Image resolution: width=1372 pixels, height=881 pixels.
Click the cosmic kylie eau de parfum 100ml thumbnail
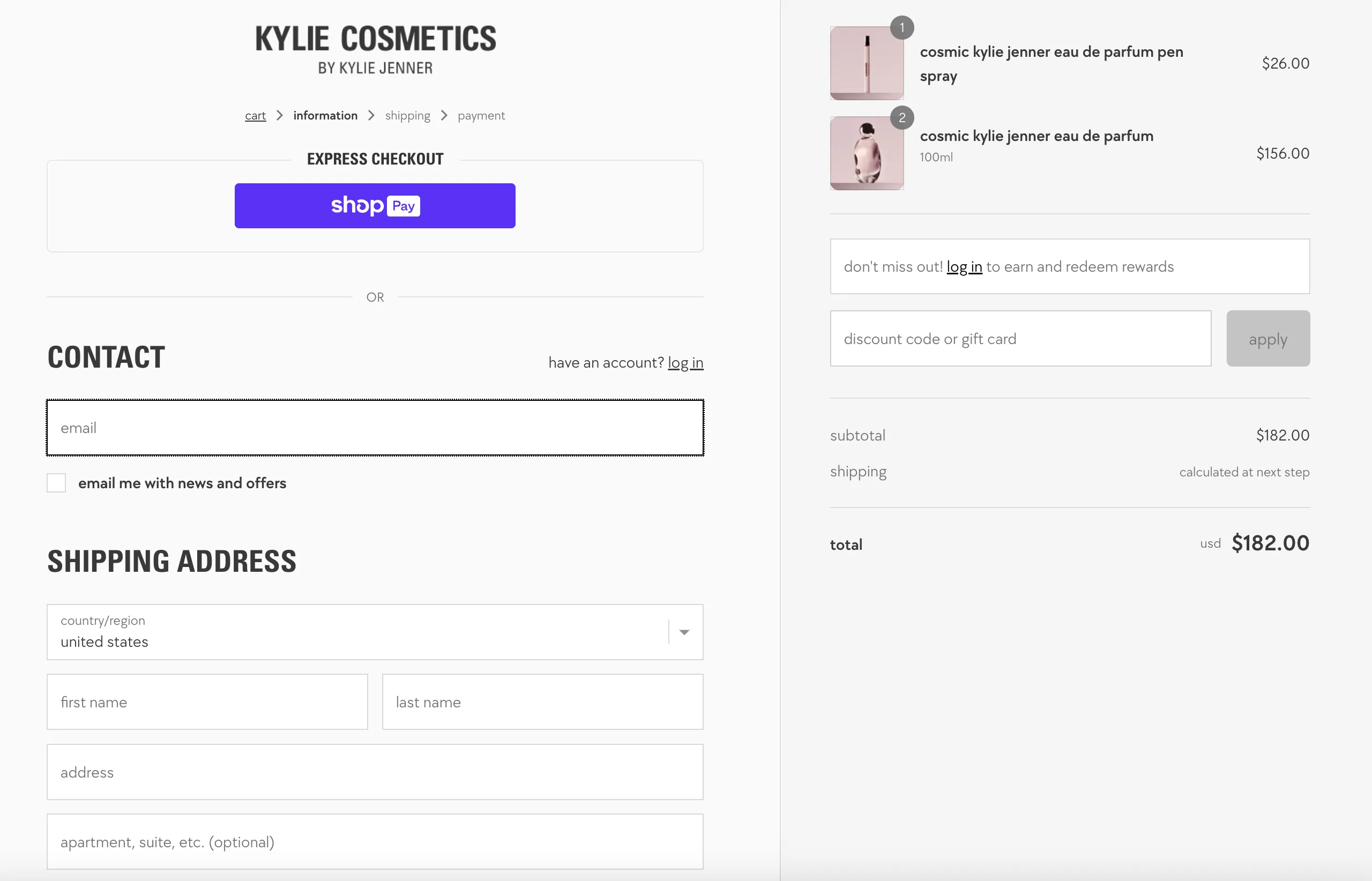coord(867,153)
